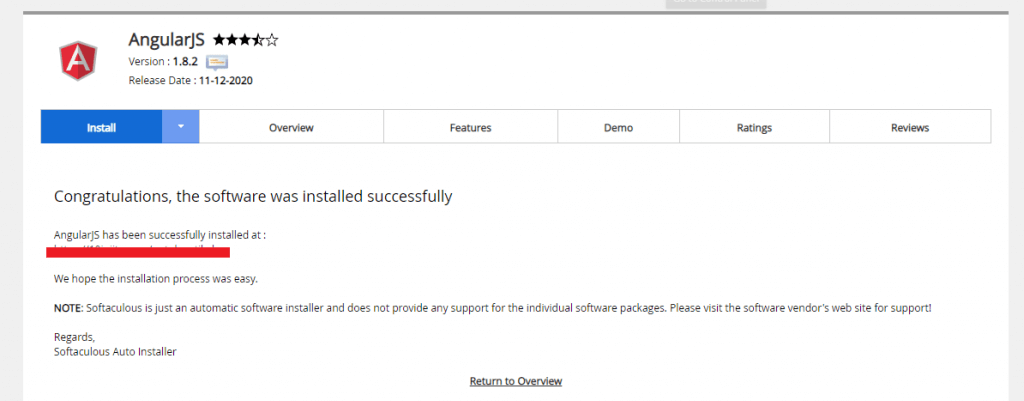The width and height of the screenshot is (1024, 401).
Task: Switch to the Overview tab
Action: [x=291, y=127]
